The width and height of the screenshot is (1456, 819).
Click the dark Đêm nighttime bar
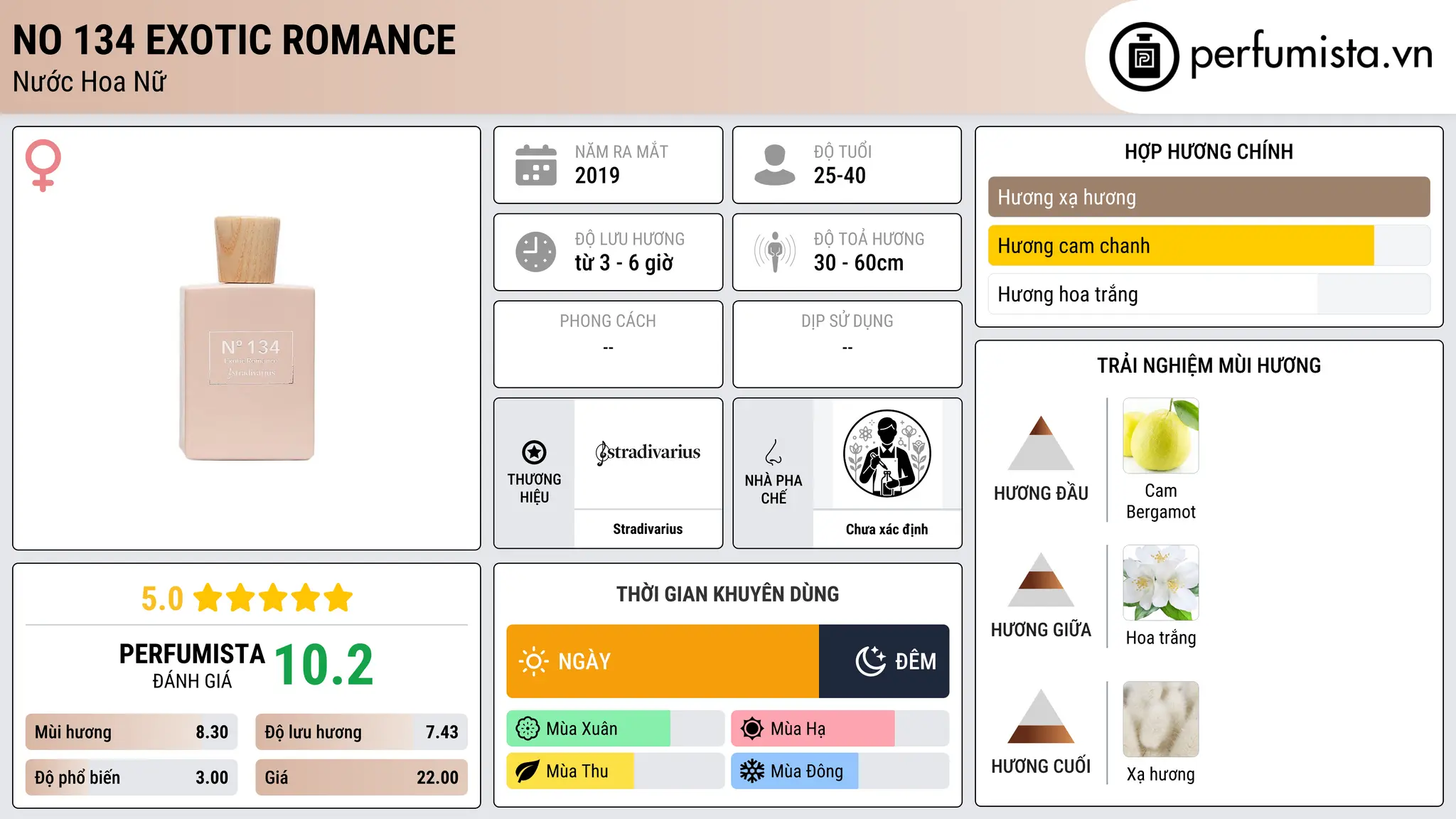[x=884, y=661]
